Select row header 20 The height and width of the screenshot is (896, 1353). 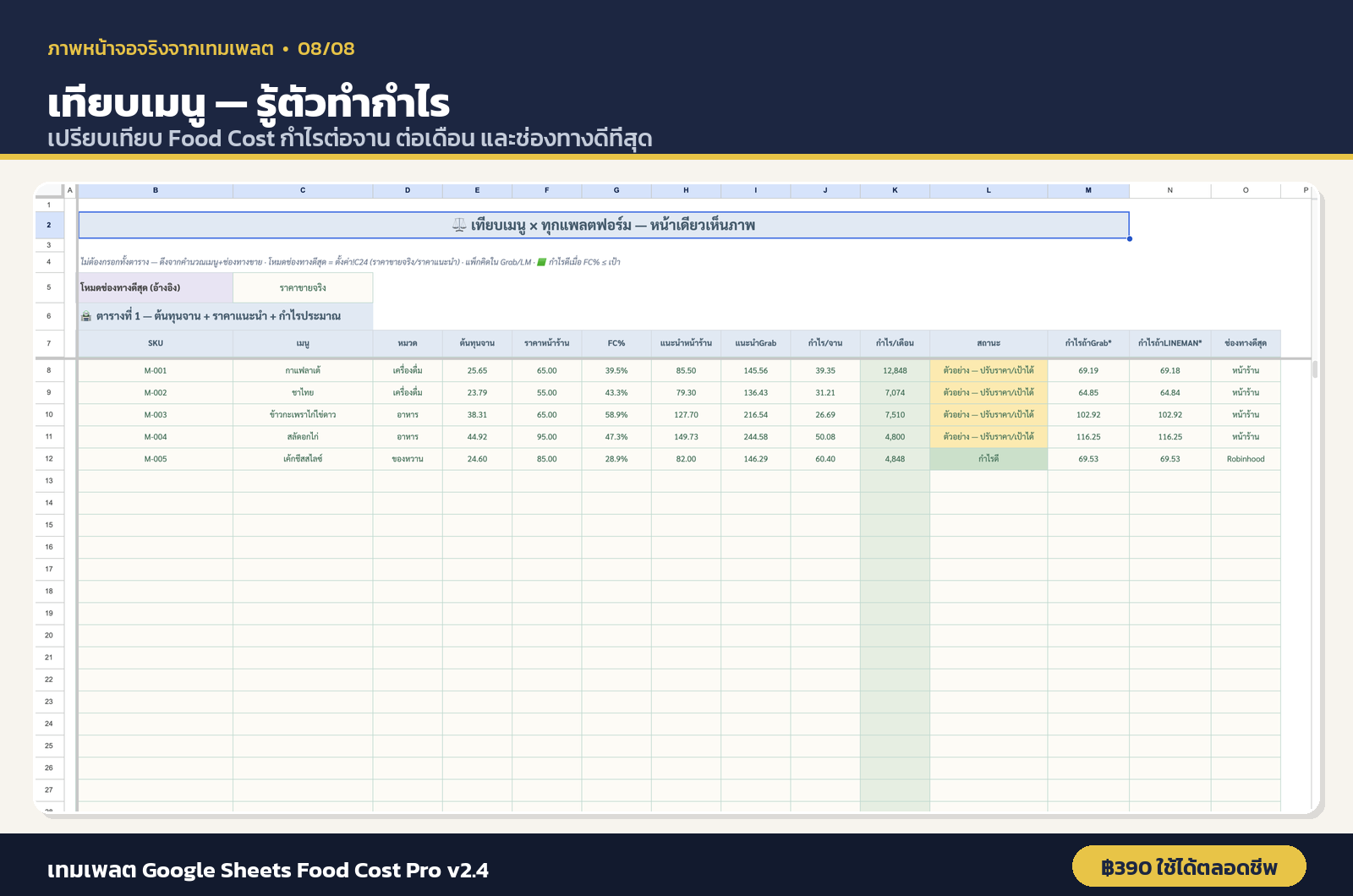coord(49,636)
